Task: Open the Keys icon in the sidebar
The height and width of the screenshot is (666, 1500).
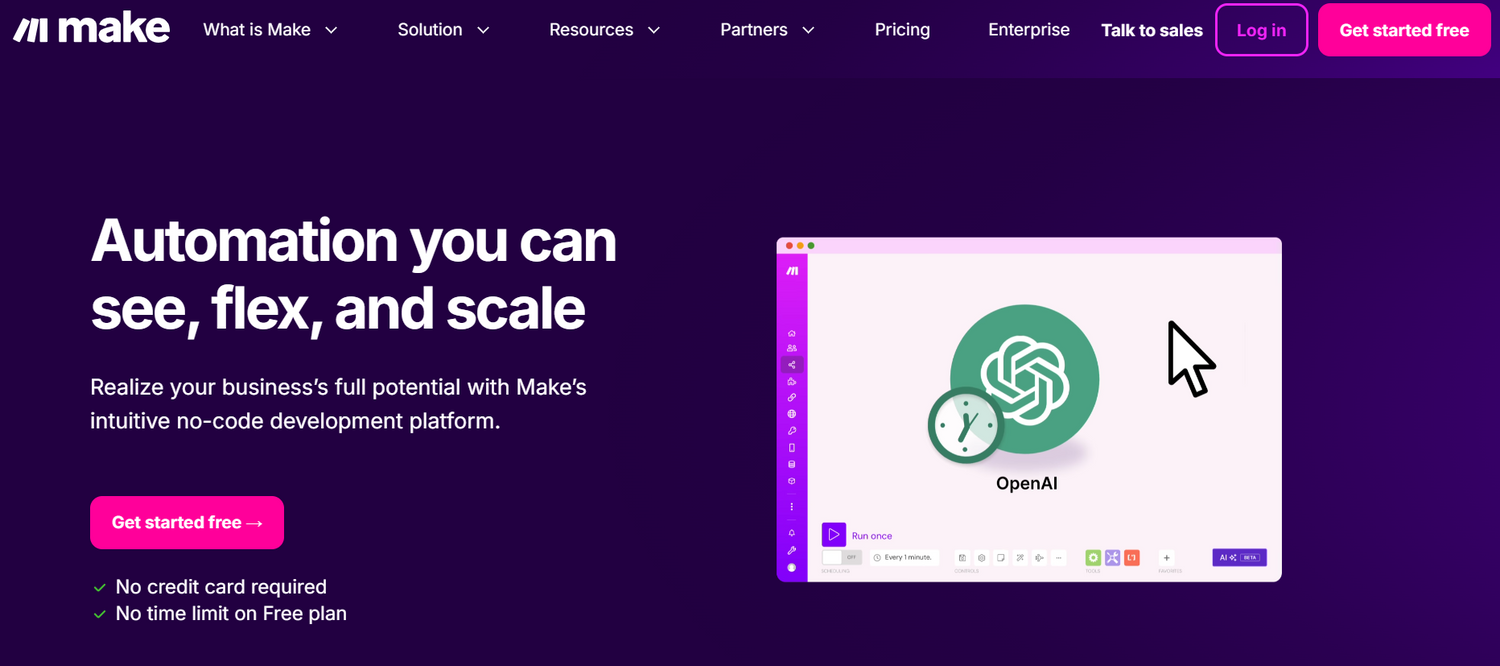Action: 792,431
